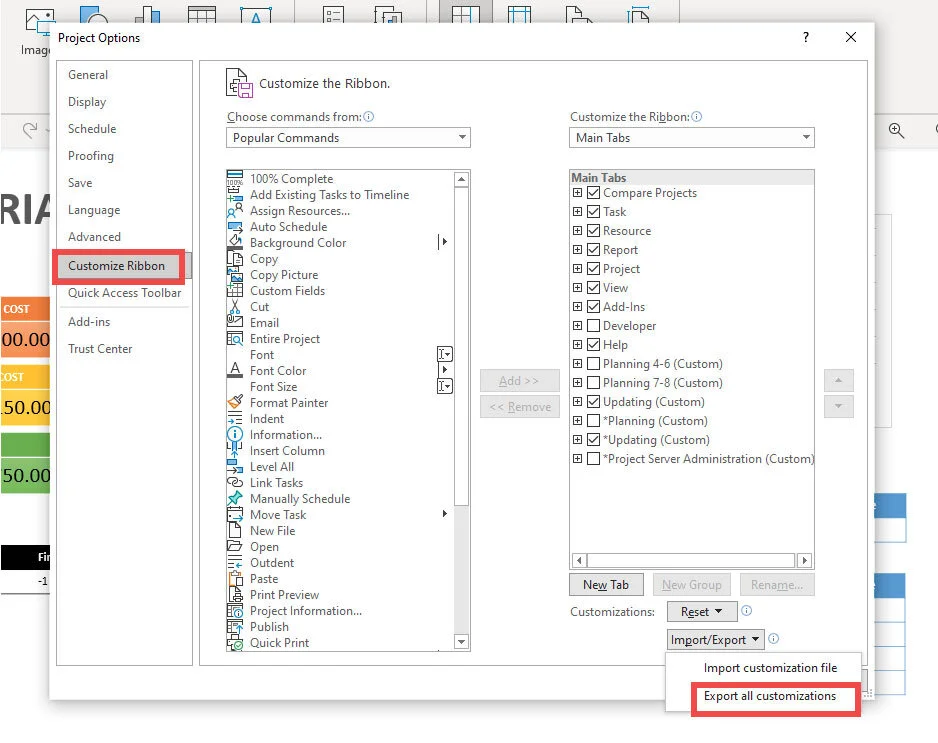The width and height of the screenshot is (938, 743).
Task: Click the Email command icon
Action: [234, 322]
